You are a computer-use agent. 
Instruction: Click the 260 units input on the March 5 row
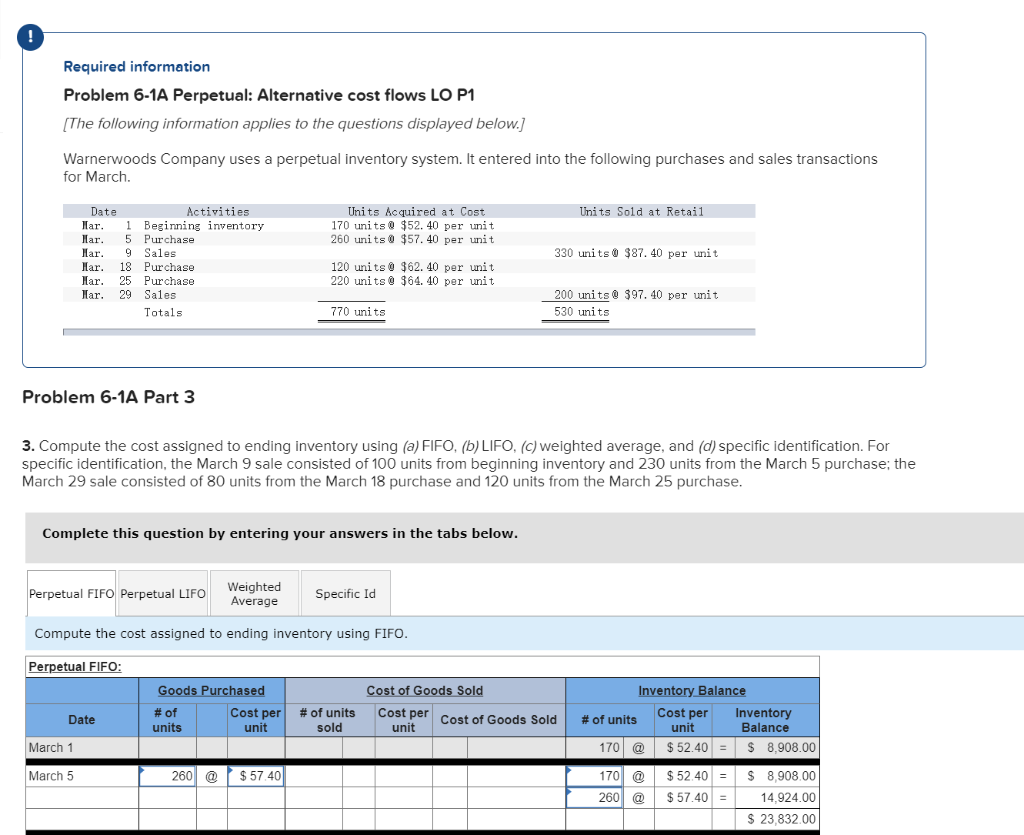pyautogui.click(x=168, y=777)
